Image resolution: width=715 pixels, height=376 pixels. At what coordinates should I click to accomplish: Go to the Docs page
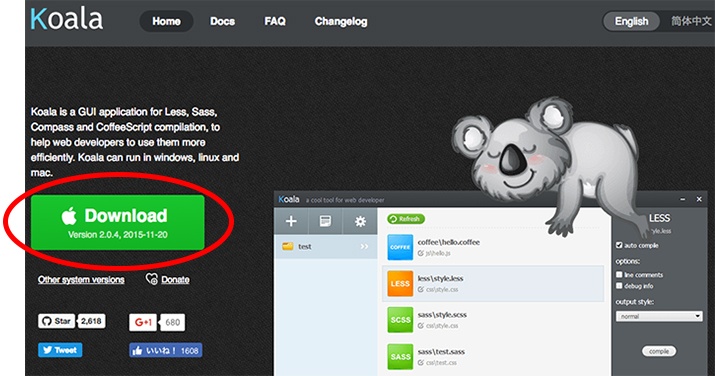[x=223, y=21]
